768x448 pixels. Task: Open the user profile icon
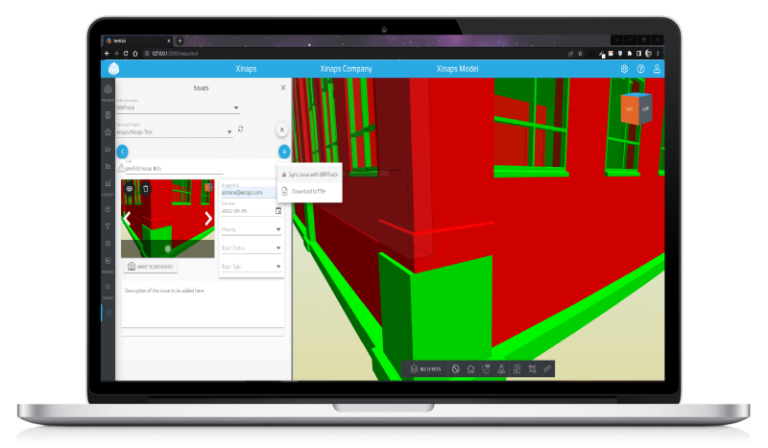point(657,69)
